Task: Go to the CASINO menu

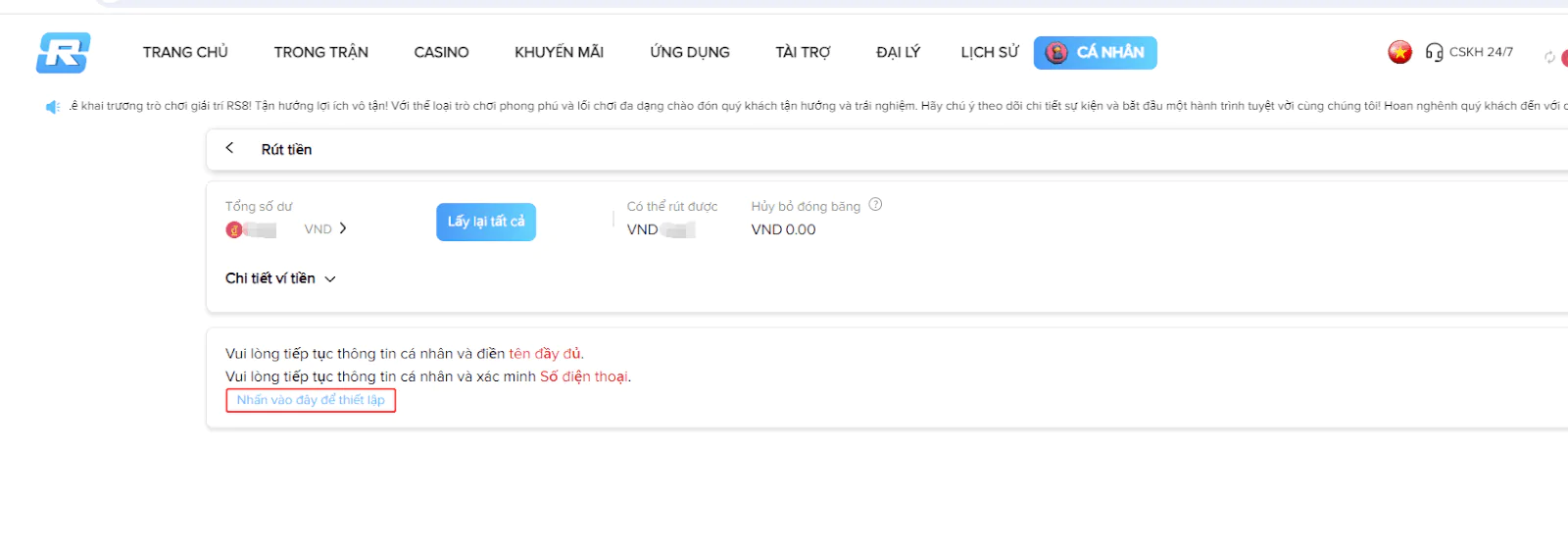Action: [x=441, y=52]
